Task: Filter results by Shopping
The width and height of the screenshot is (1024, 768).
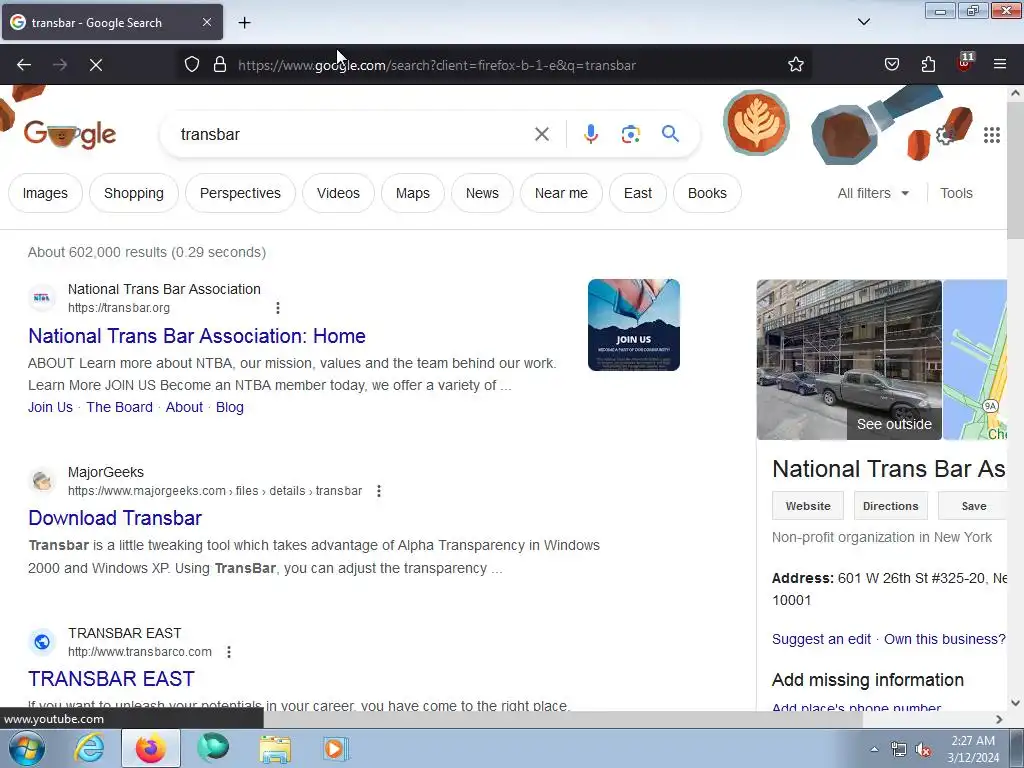Action: [x=134, y=193]
